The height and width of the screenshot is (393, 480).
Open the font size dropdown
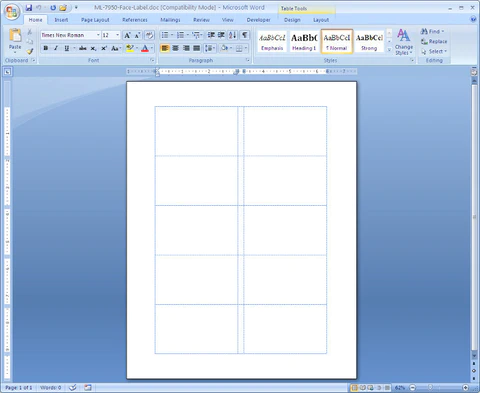117,35
